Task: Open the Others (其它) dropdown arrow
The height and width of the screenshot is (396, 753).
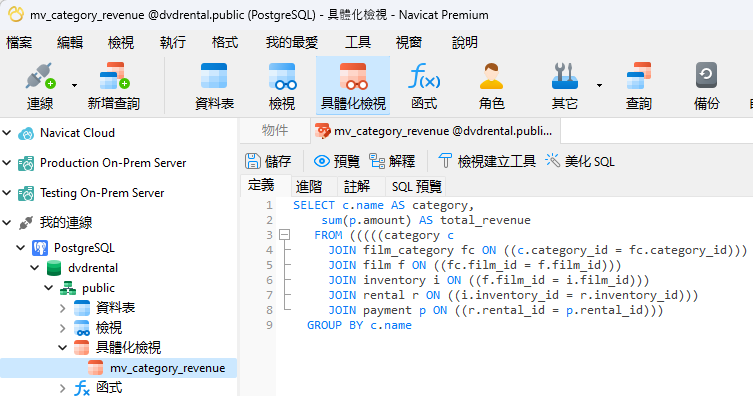Action: pos(599,85)
